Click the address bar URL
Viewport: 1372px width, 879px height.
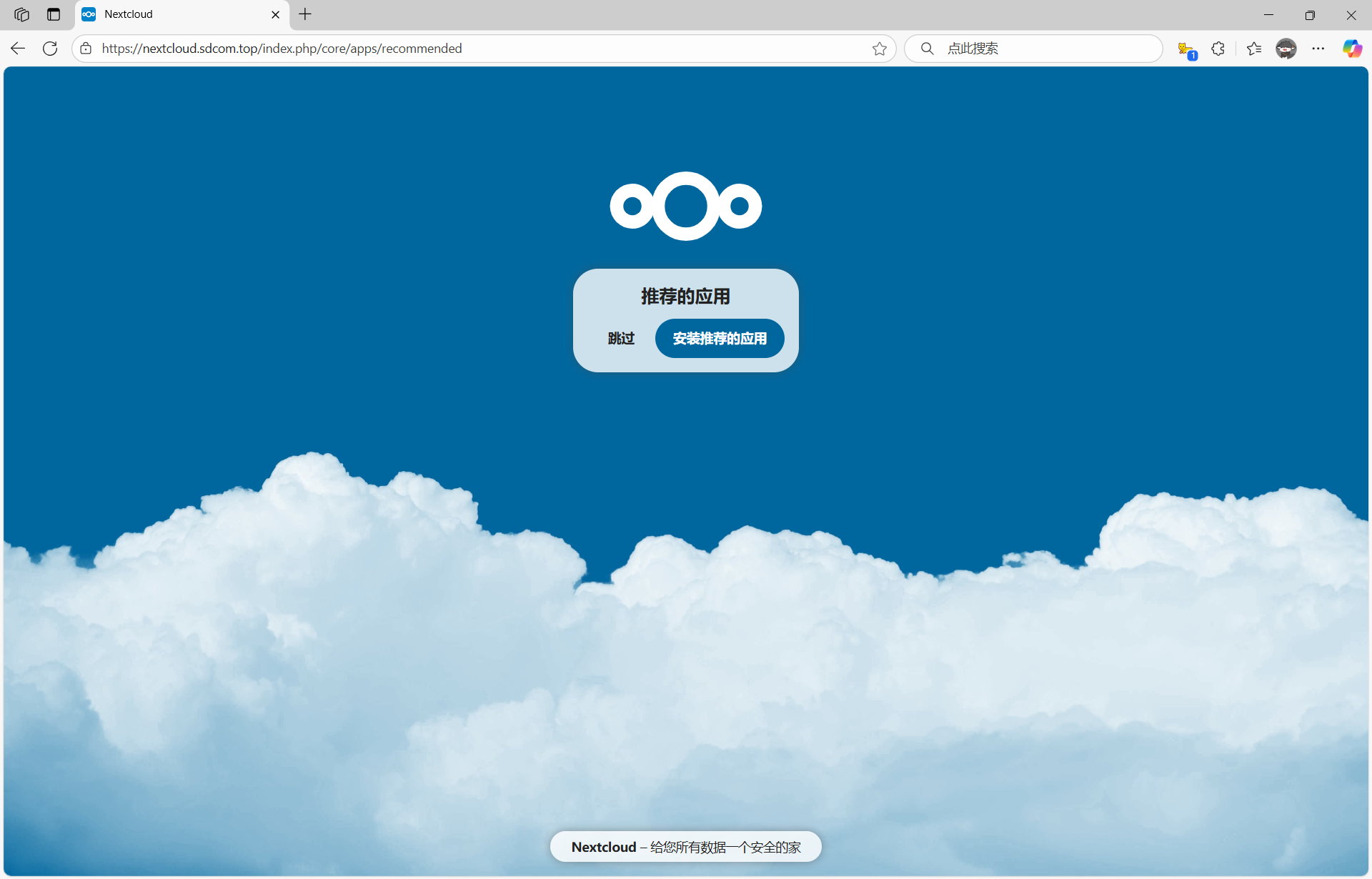click(282, 49)
